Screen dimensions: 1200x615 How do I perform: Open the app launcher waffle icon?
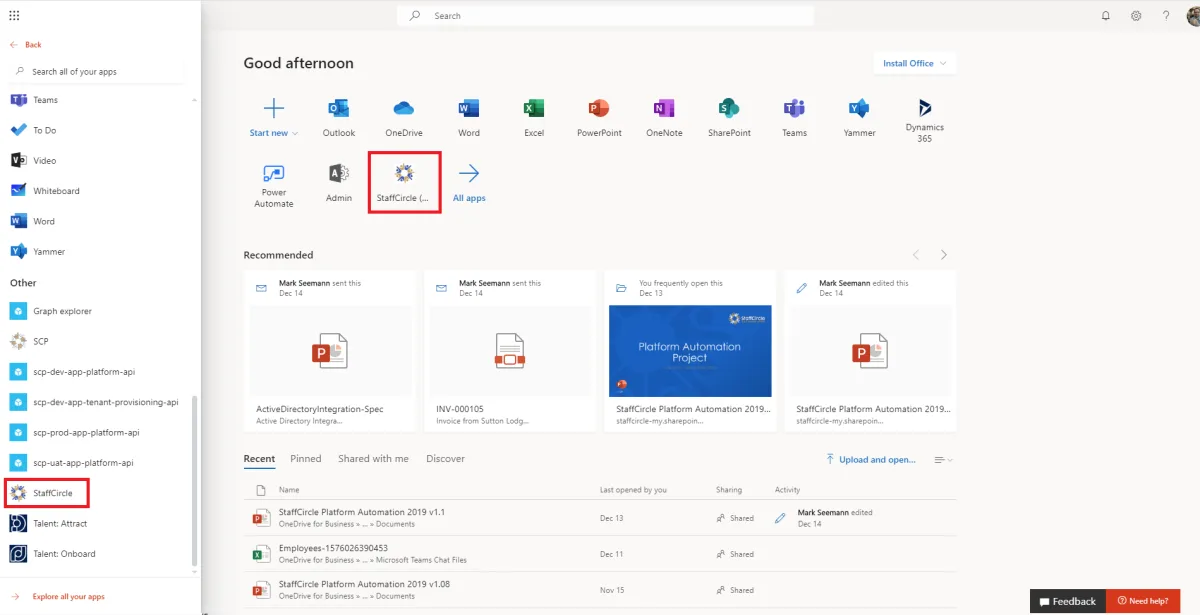click(14, 16)
